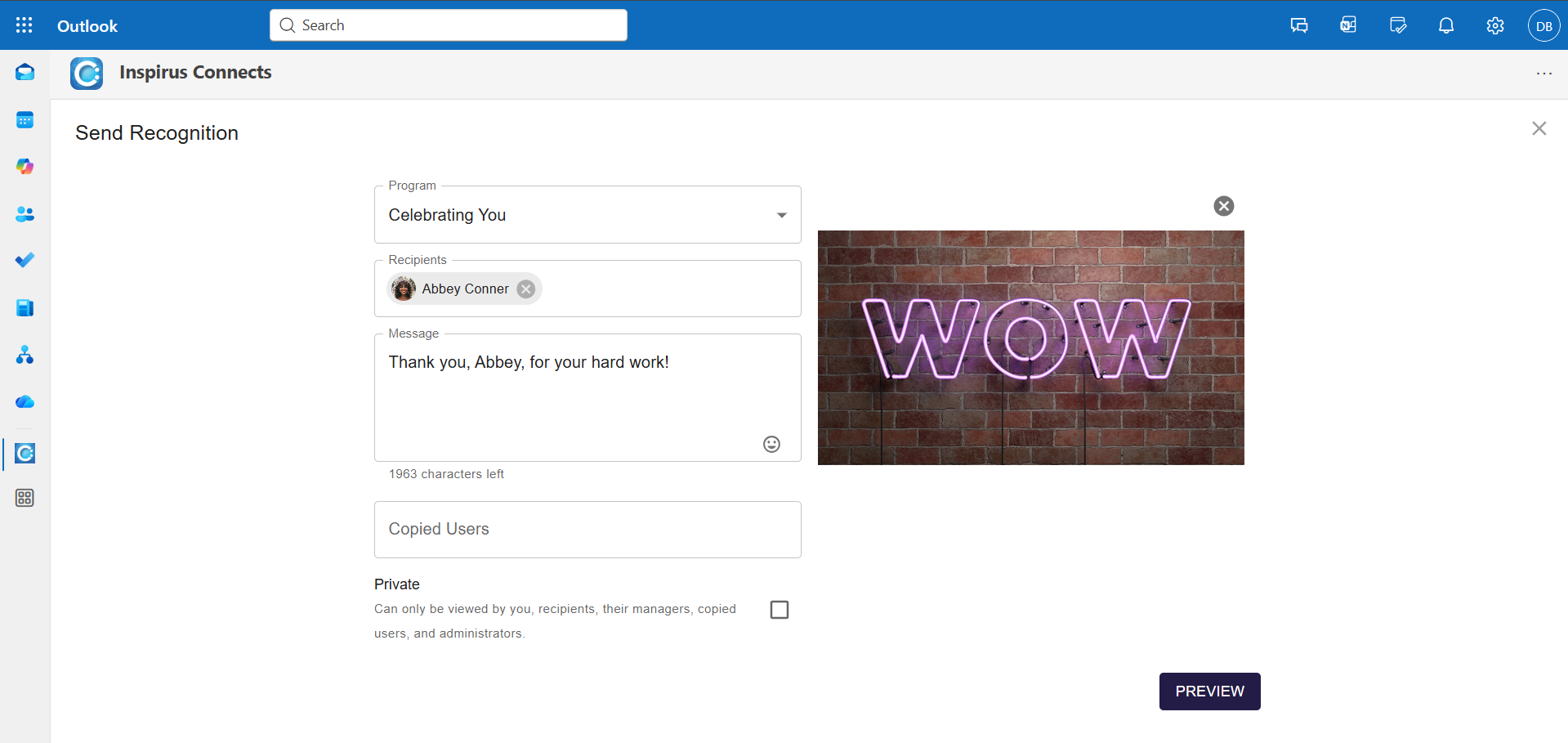Click the PREVIEW button
This screenshot has height=743, width=1568.
click(1209, 692)
